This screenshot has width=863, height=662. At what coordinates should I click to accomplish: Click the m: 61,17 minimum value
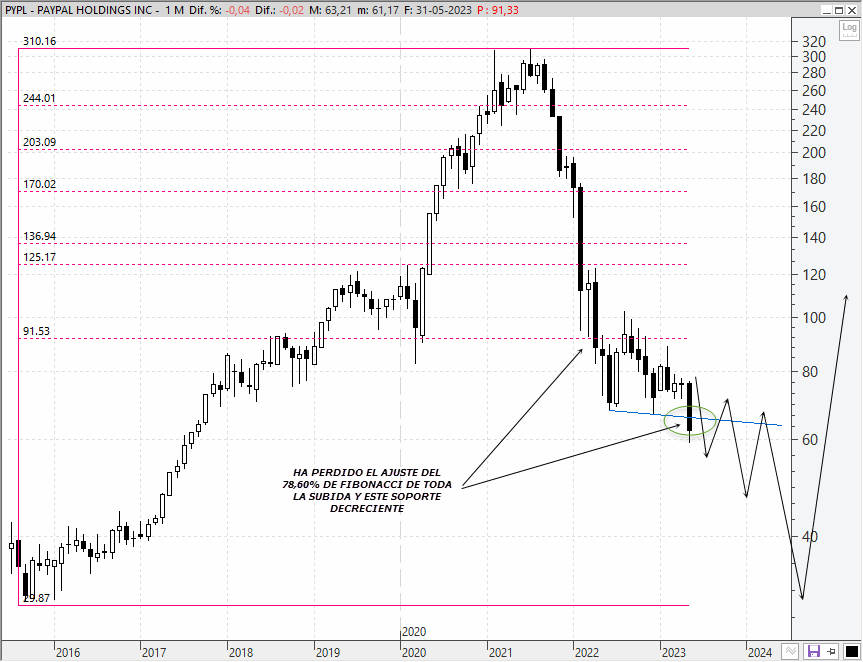point(379,10)
